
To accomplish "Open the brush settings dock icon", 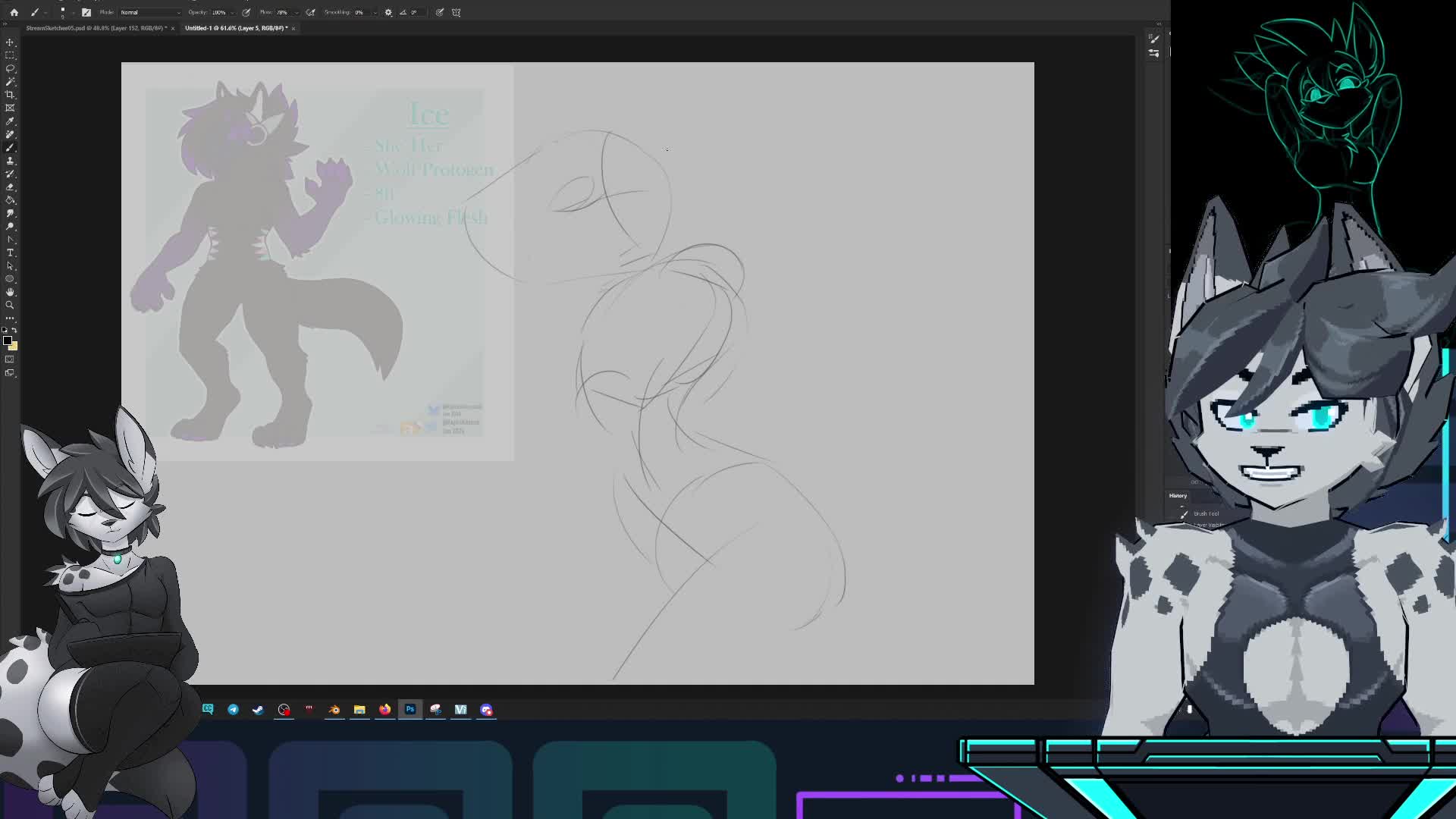I will tap(1153, 39).
